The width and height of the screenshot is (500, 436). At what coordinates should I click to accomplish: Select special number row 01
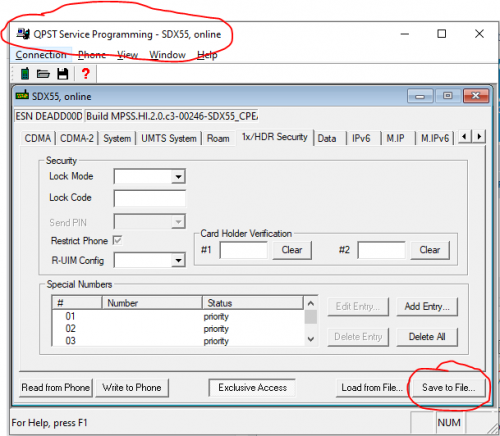coord(178,316)
